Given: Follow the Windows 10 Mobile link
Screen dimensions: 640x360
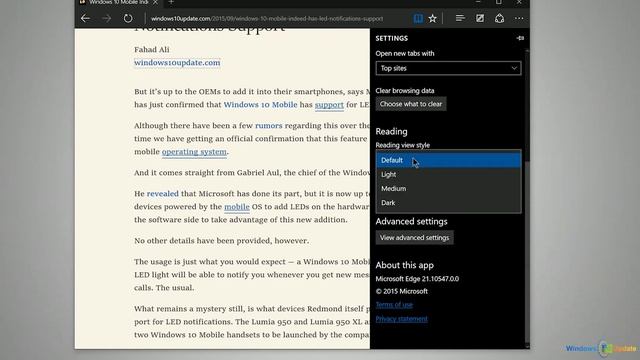Looking at the screenshot, I should click(x=260, y=104).
